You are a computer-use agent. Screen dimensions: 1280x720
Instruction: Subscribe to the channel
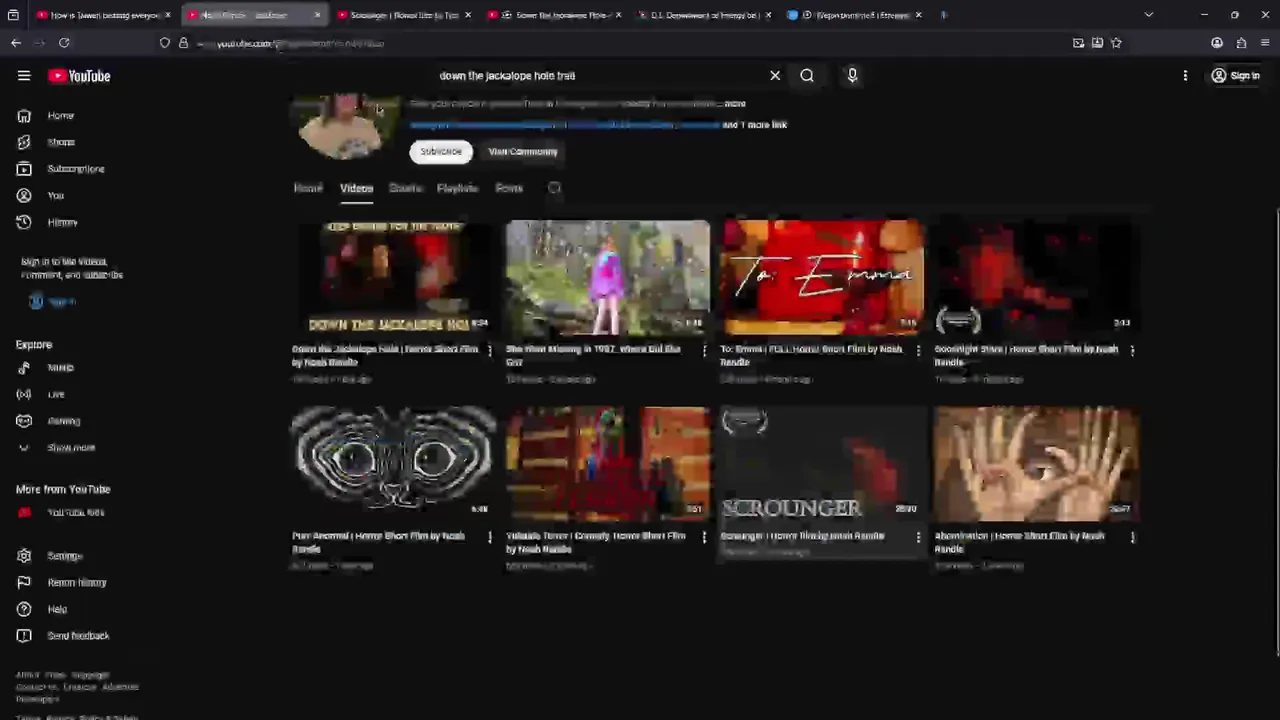tap(441, 152)
